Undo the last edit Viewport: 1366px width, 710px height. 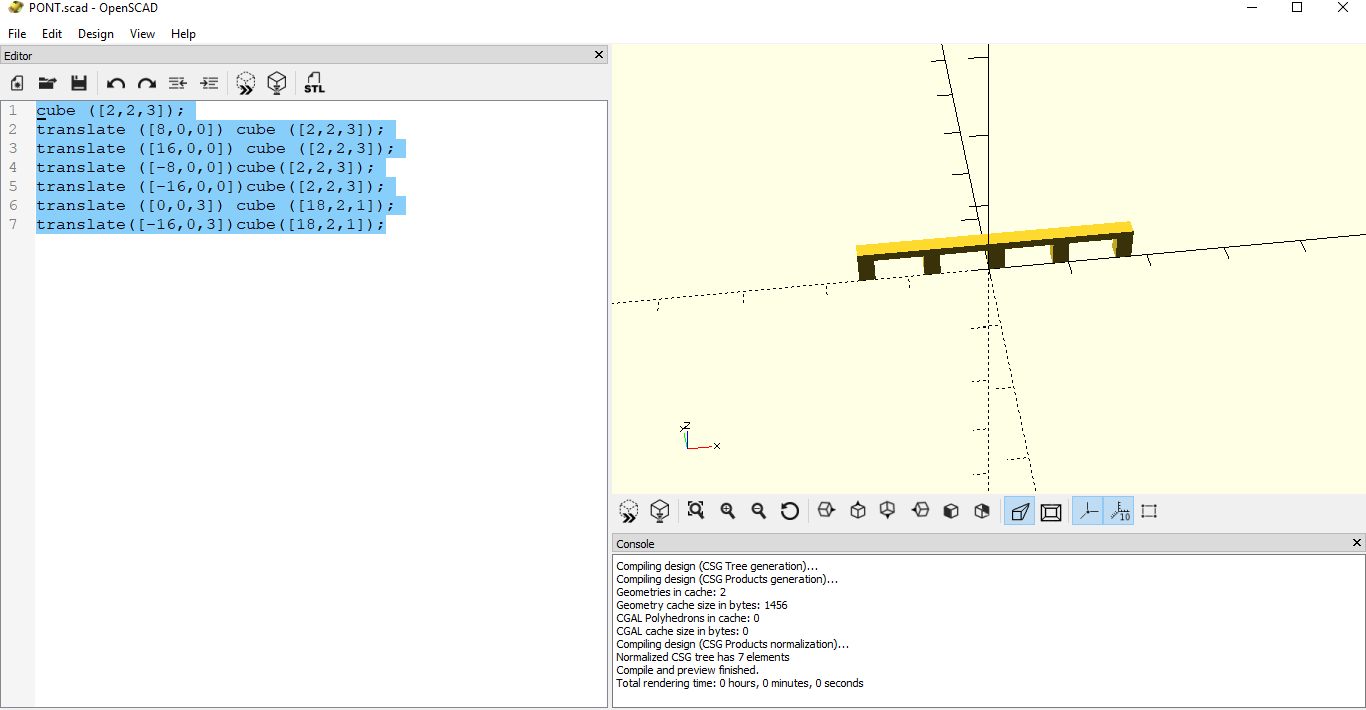click(x=116, y=83)
